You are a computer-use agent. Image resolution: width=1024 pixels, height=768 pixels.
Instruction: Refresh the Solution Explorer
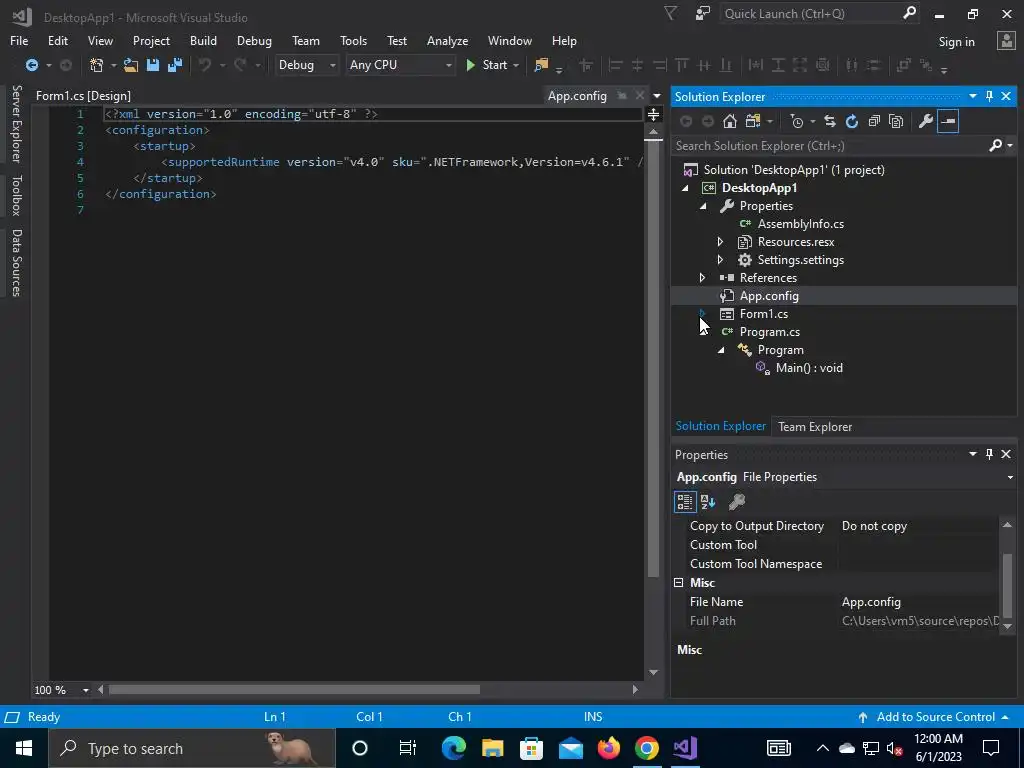coord(852,121)
